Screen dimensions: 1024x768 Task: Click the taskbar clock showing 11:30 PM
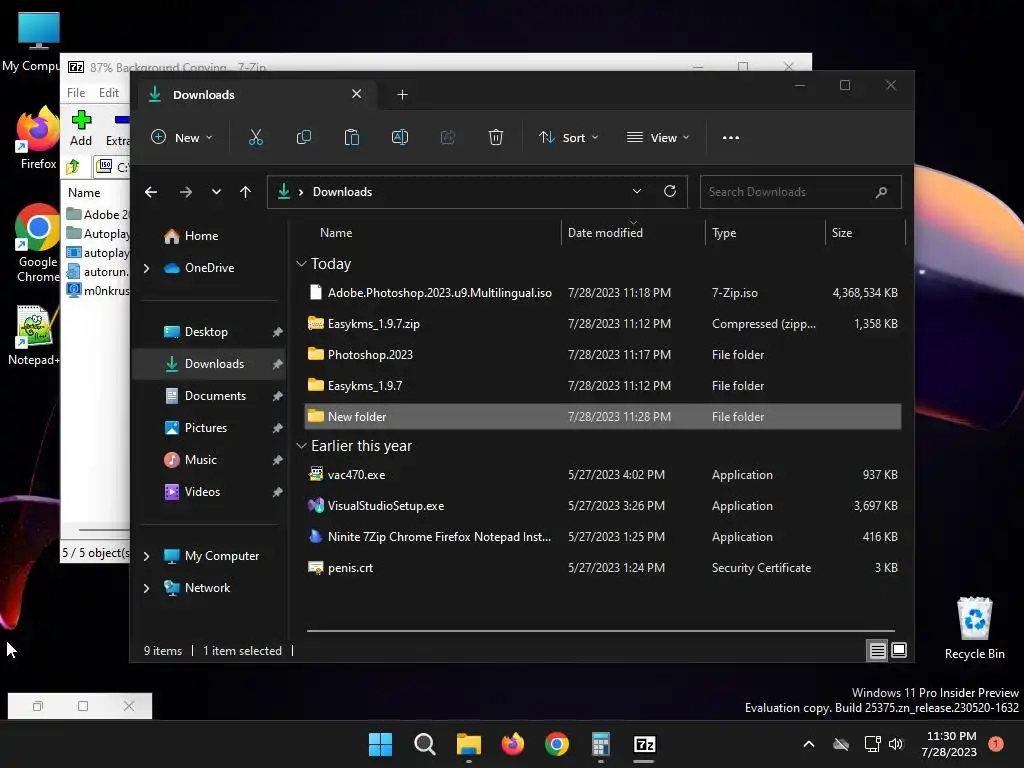(951, 744)
